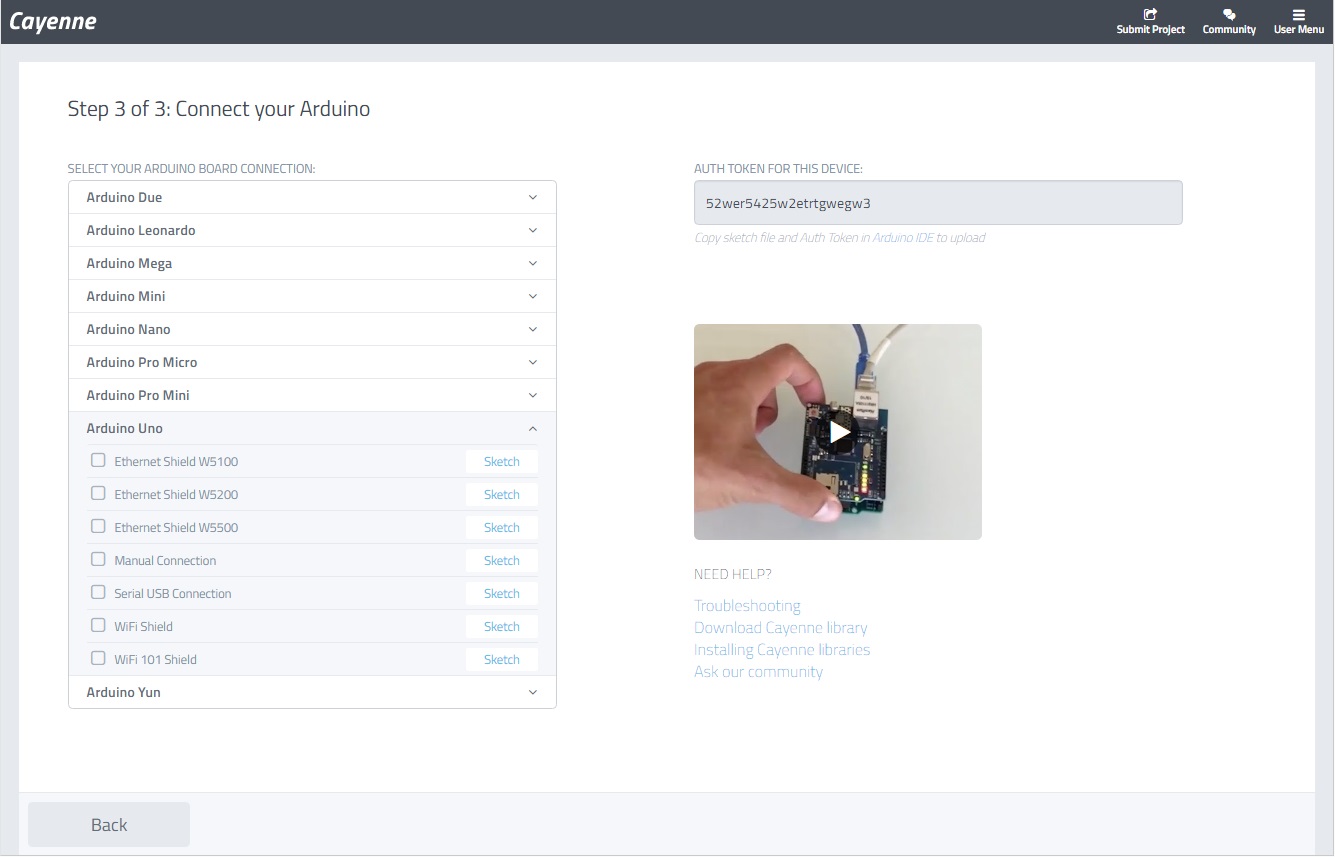Click the Arduino Uno row label

click(x=124, y=428)
